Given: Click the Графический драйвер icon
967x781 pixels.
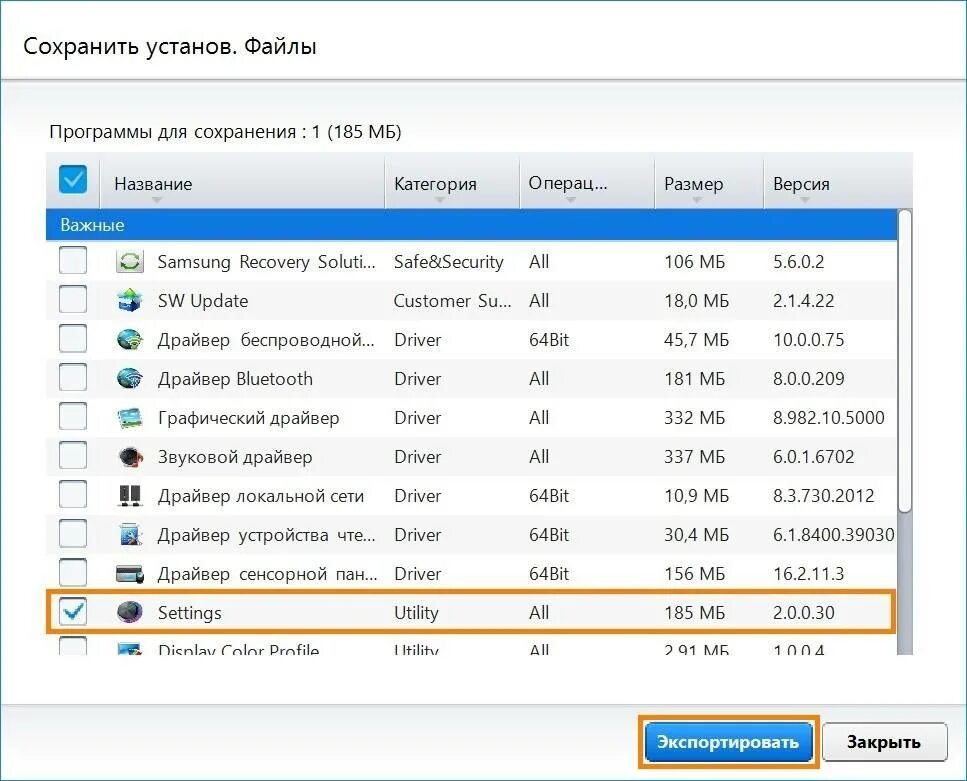Looking at the screenshot, I should point(130,418).
